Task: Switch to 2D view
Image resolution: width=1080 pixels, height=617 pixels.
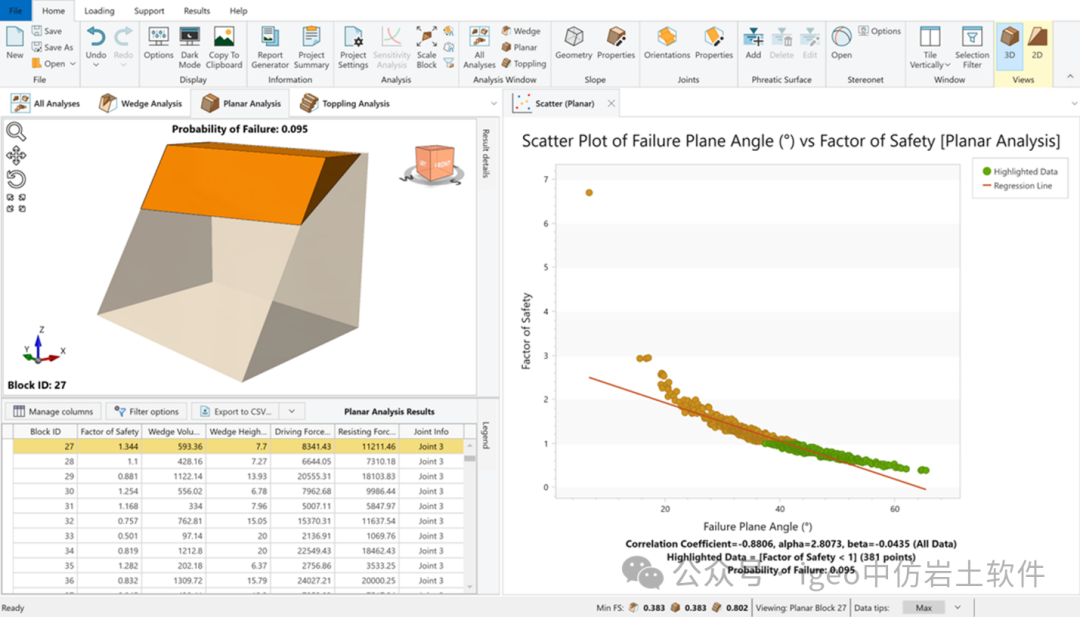Action: pyautogui.click(x=1037, y=43)
